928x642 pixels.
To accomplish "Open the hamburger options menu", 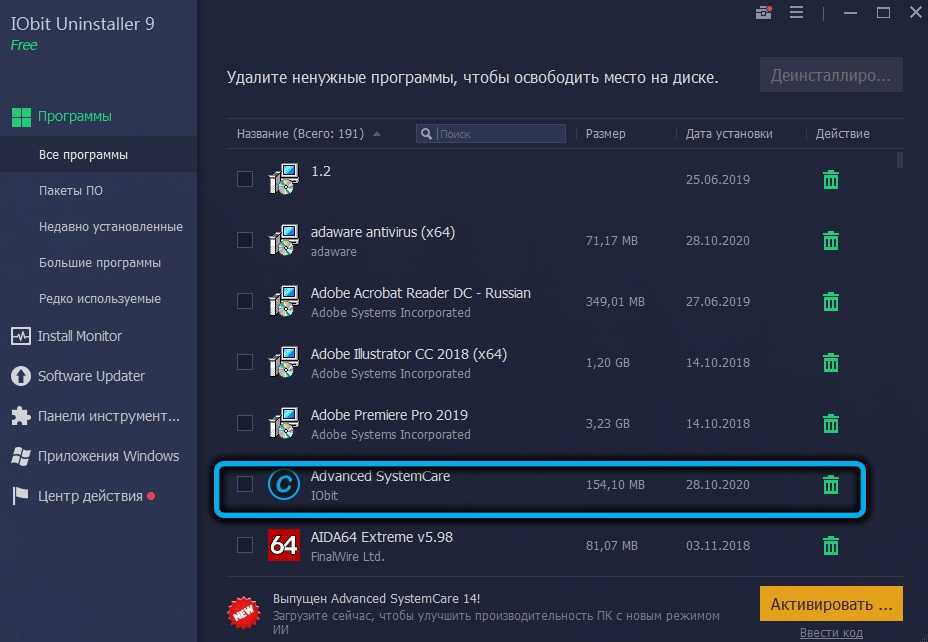I will (x=797, y=13).
